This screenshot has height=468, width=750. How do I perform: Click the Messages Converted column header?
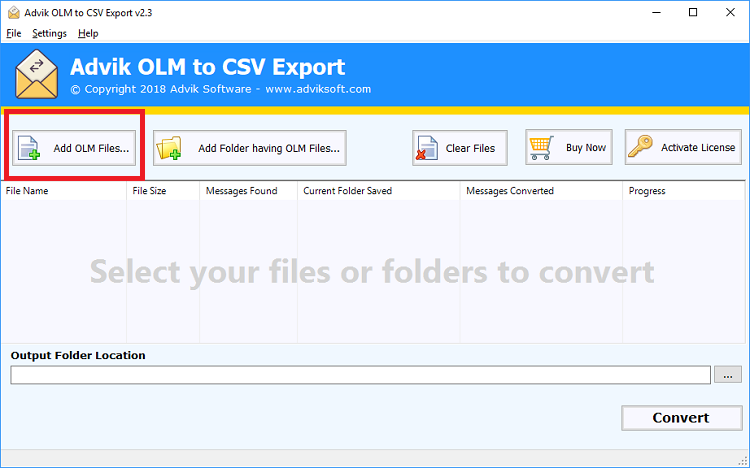(x=541, y=191)
